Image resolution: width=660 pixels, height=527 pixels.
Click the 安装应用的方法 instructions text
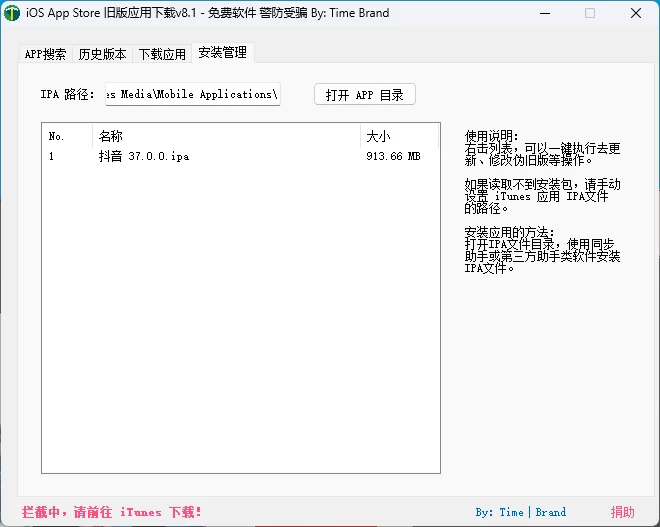[542, 250]
